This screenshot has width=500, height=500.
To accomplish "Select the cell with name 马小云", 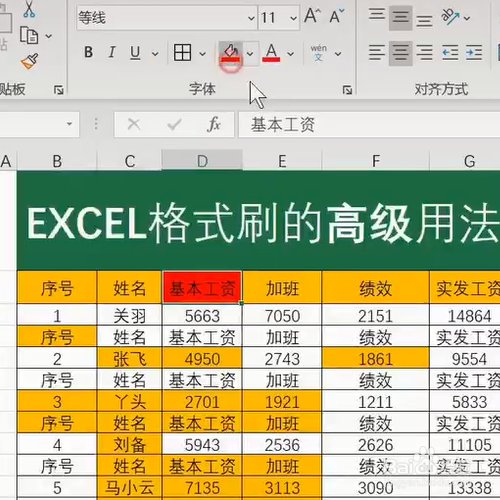I will [x=130, y=487].
